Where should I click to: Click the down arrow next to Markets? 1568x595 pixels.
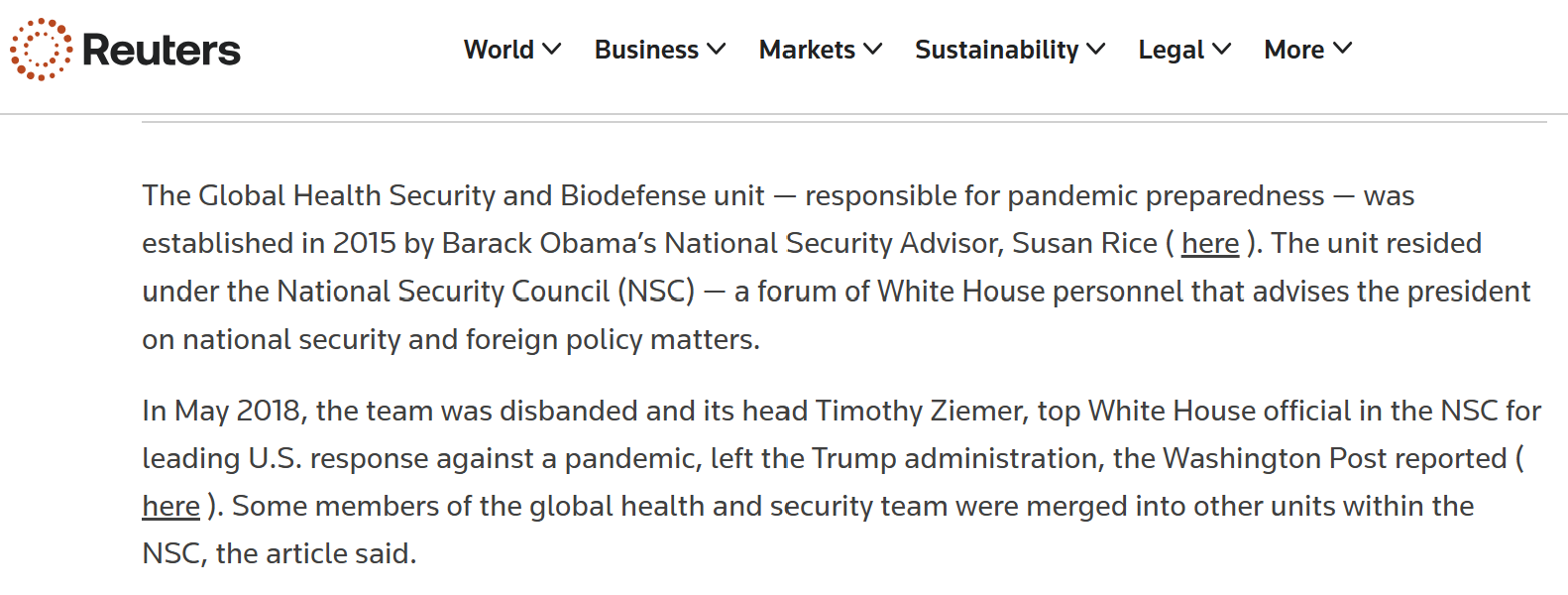[873, 49]
